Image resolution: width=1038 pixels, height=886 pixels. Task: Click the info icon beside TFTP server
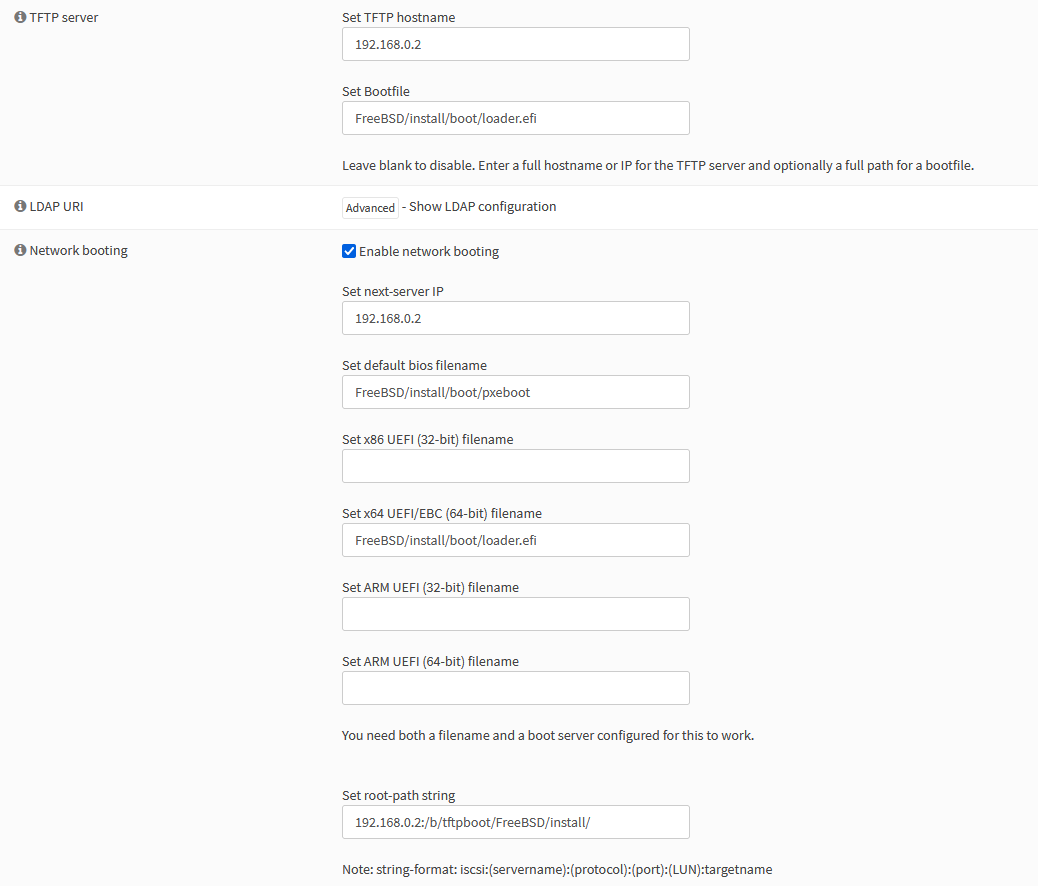[x=20, y=17]
